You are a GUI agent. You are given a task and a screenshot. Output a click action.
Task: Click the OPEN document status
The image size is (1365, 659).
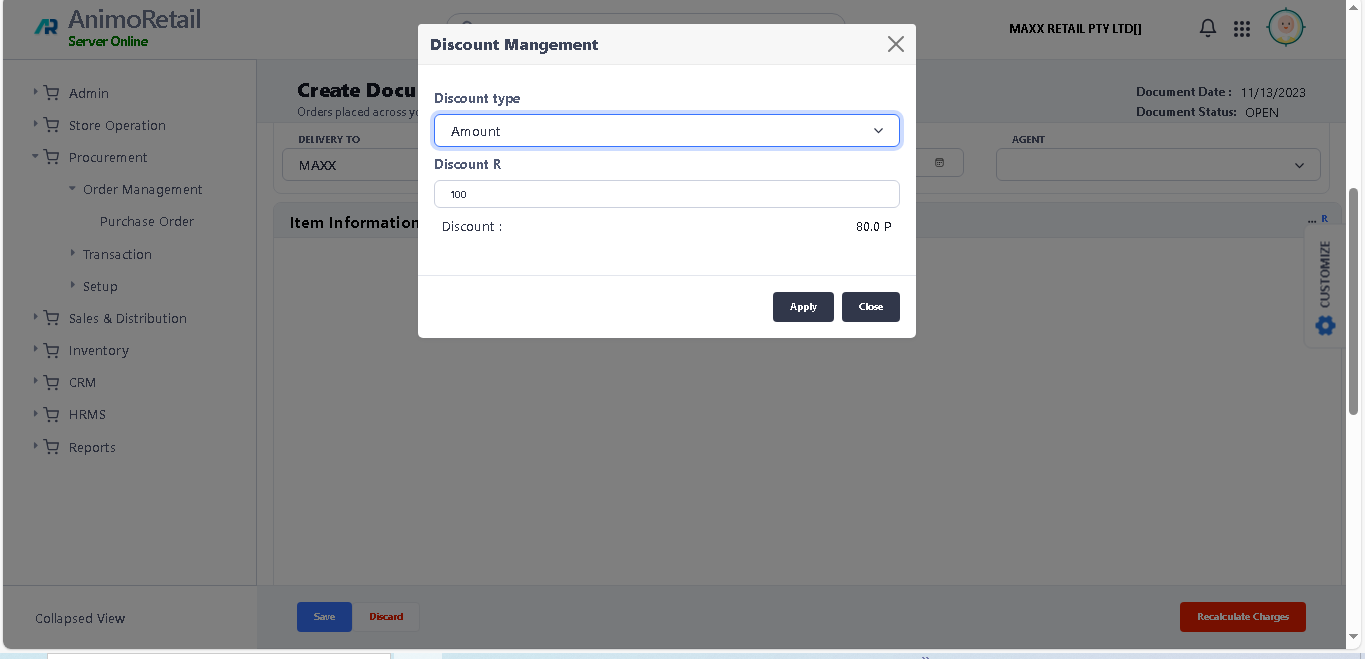[x=1262, y=112]
